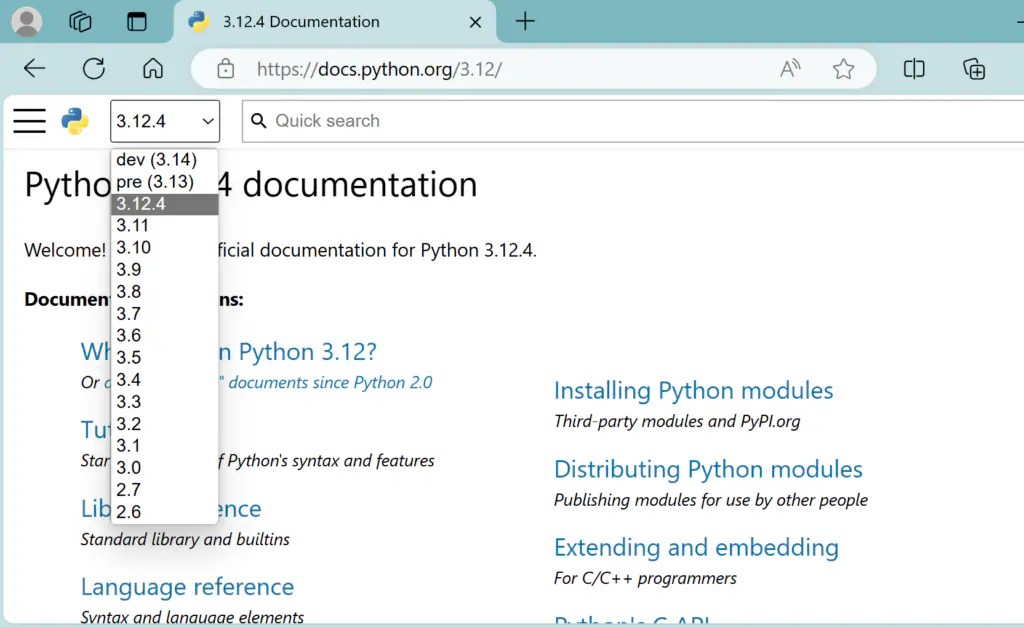Collapse the 3.12.4 version dropdown
The width and height of the screenshot is (1024, 627).
[165, 121]
